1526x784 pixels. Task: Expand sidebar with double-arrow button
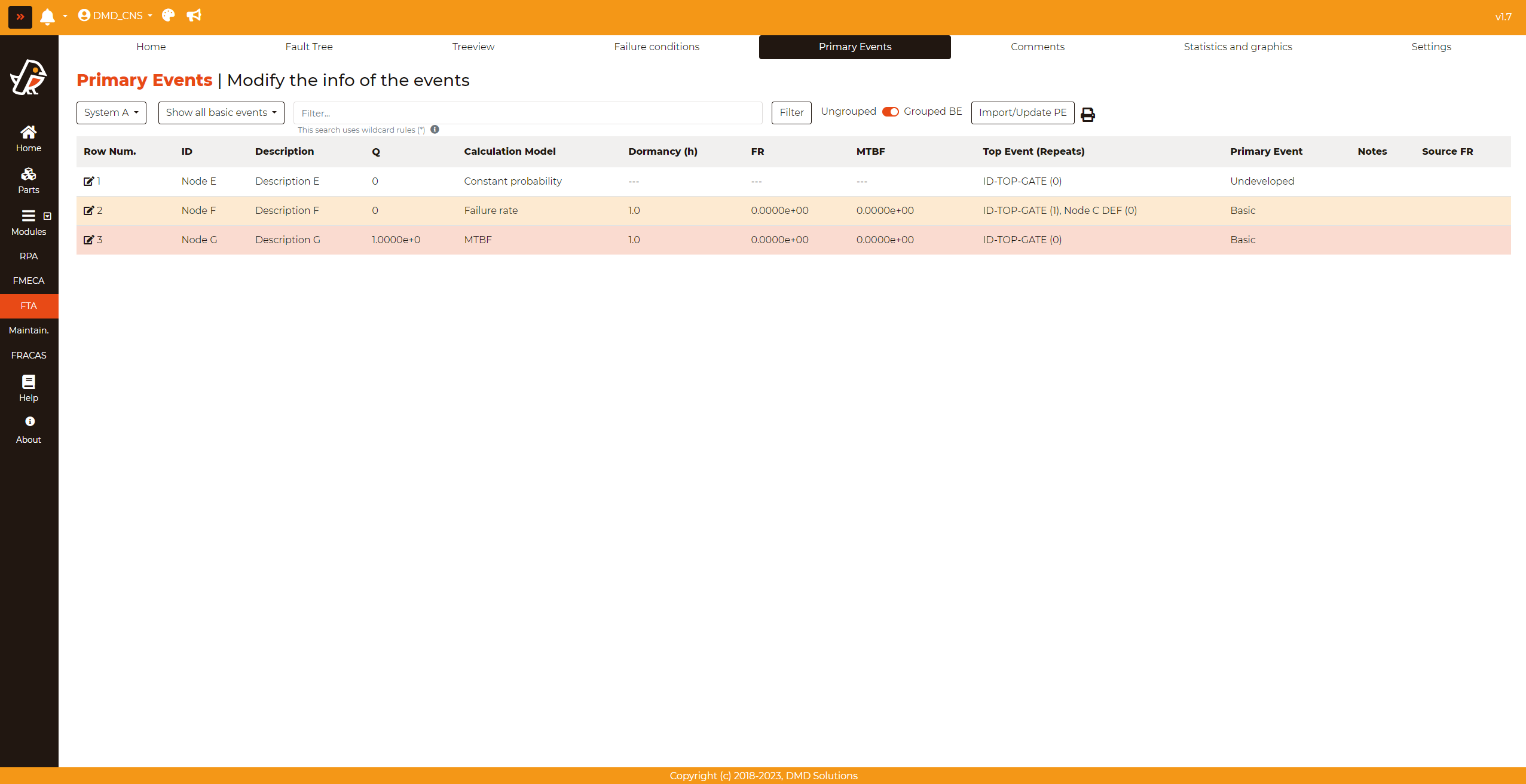(20, 17)
